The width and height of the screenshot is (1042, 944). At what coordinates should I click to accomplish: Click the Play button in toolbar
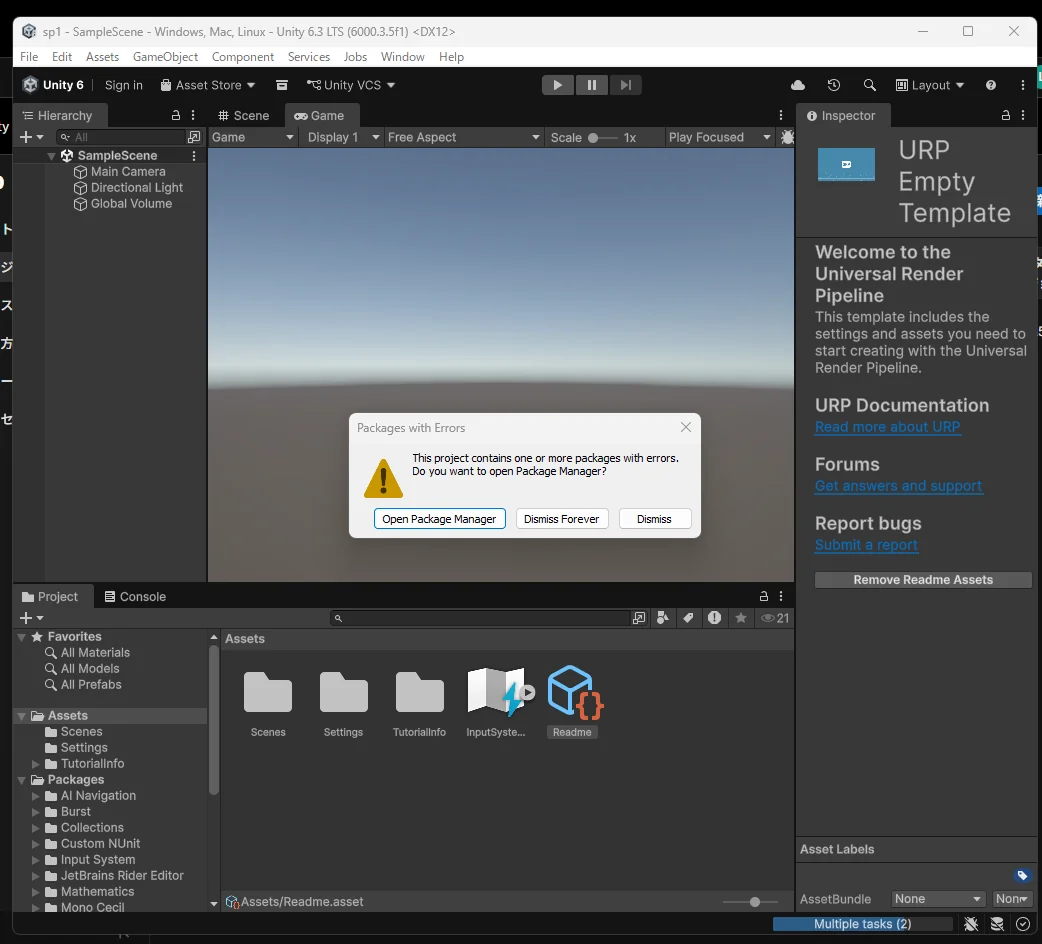558,85
